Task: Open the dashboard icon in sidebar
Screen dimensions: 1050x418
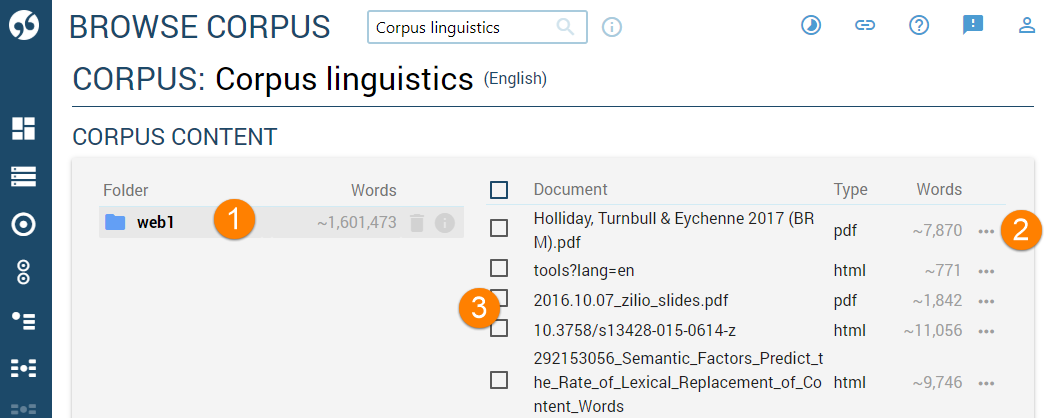Action: tap(23, 128)
